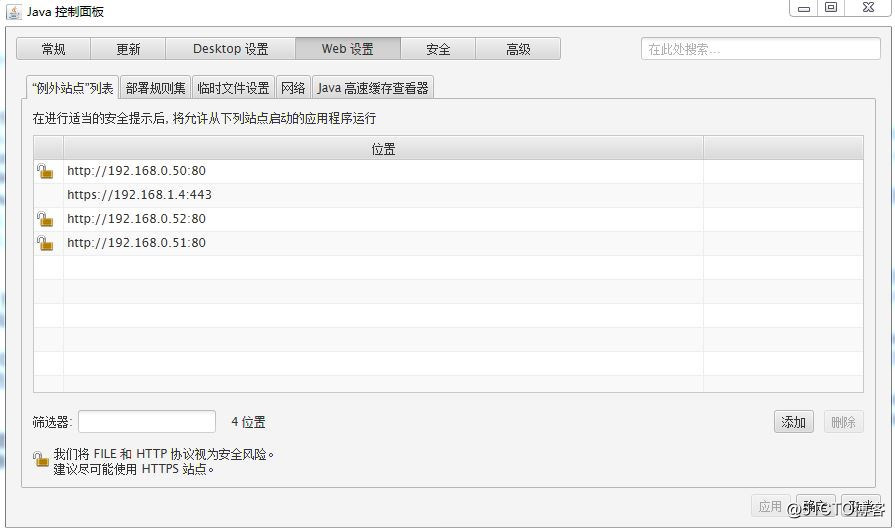Click the unlock icon beside http://192.168.0.51:80
The image size is (895, 528).
[45, 243]
